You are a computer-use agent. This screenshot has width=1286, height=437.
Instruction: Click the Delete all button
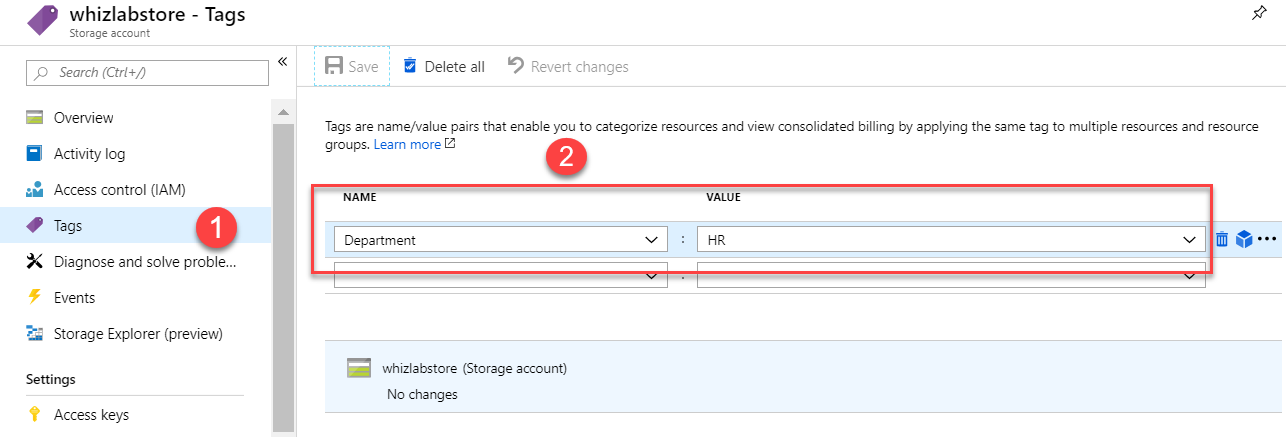click(443, 66)
